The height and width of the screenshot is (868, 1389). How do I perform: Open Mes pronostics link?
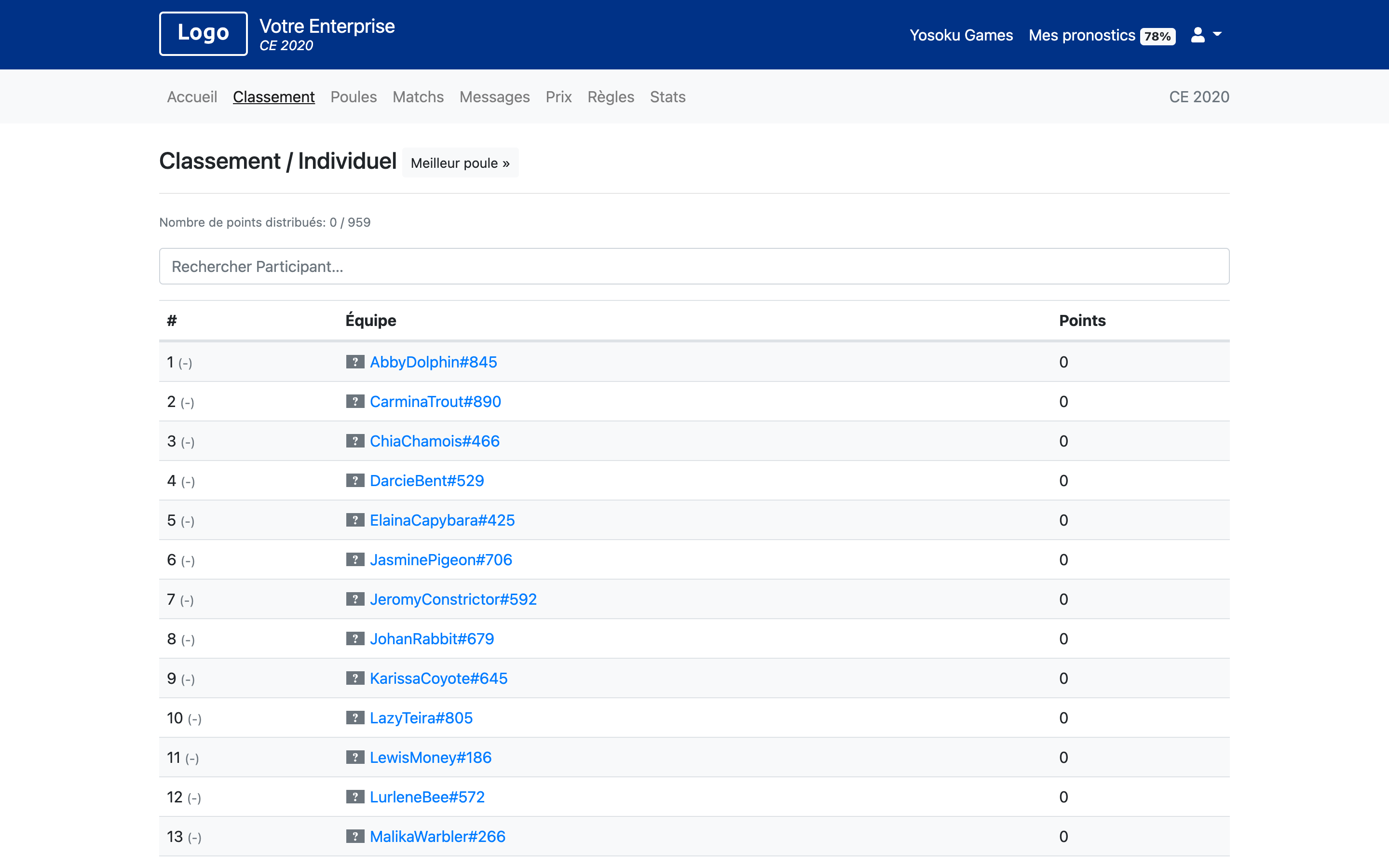(1082, 36)
